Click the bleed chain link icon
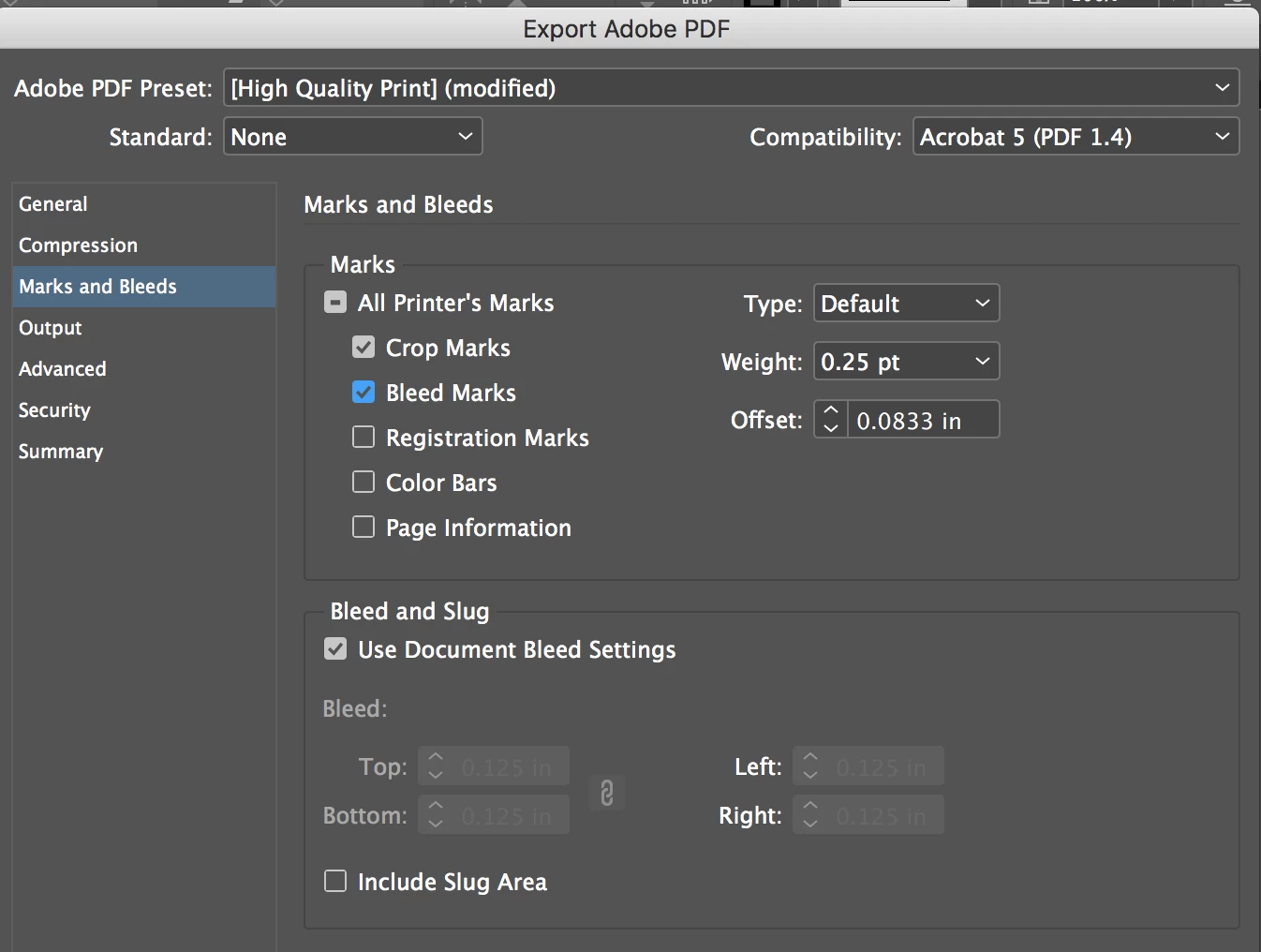1261x952 pixels. coord(607,793)
